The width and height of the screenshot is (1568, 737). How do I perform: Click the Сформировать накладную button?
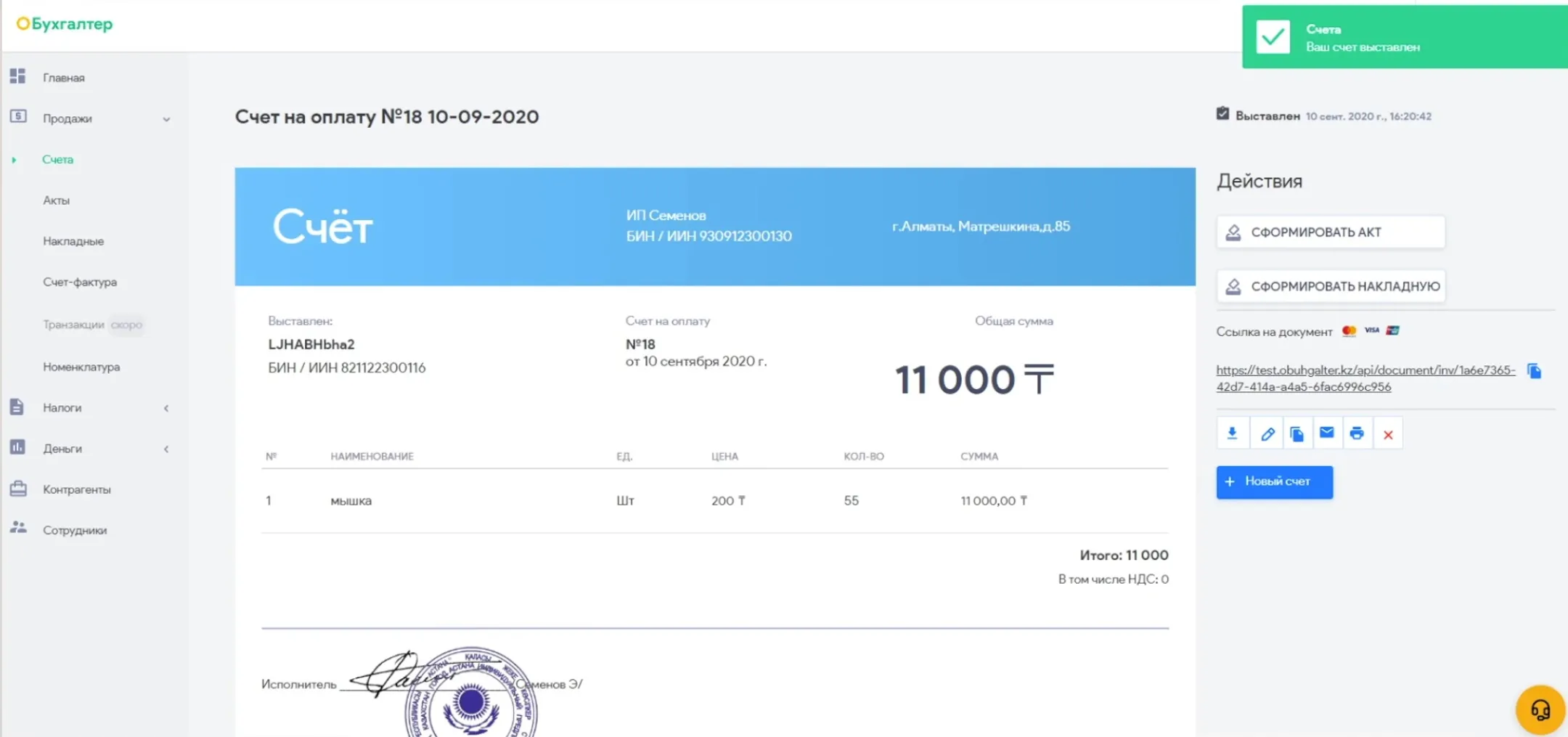pyautogui.click(x=1331, y=286)
